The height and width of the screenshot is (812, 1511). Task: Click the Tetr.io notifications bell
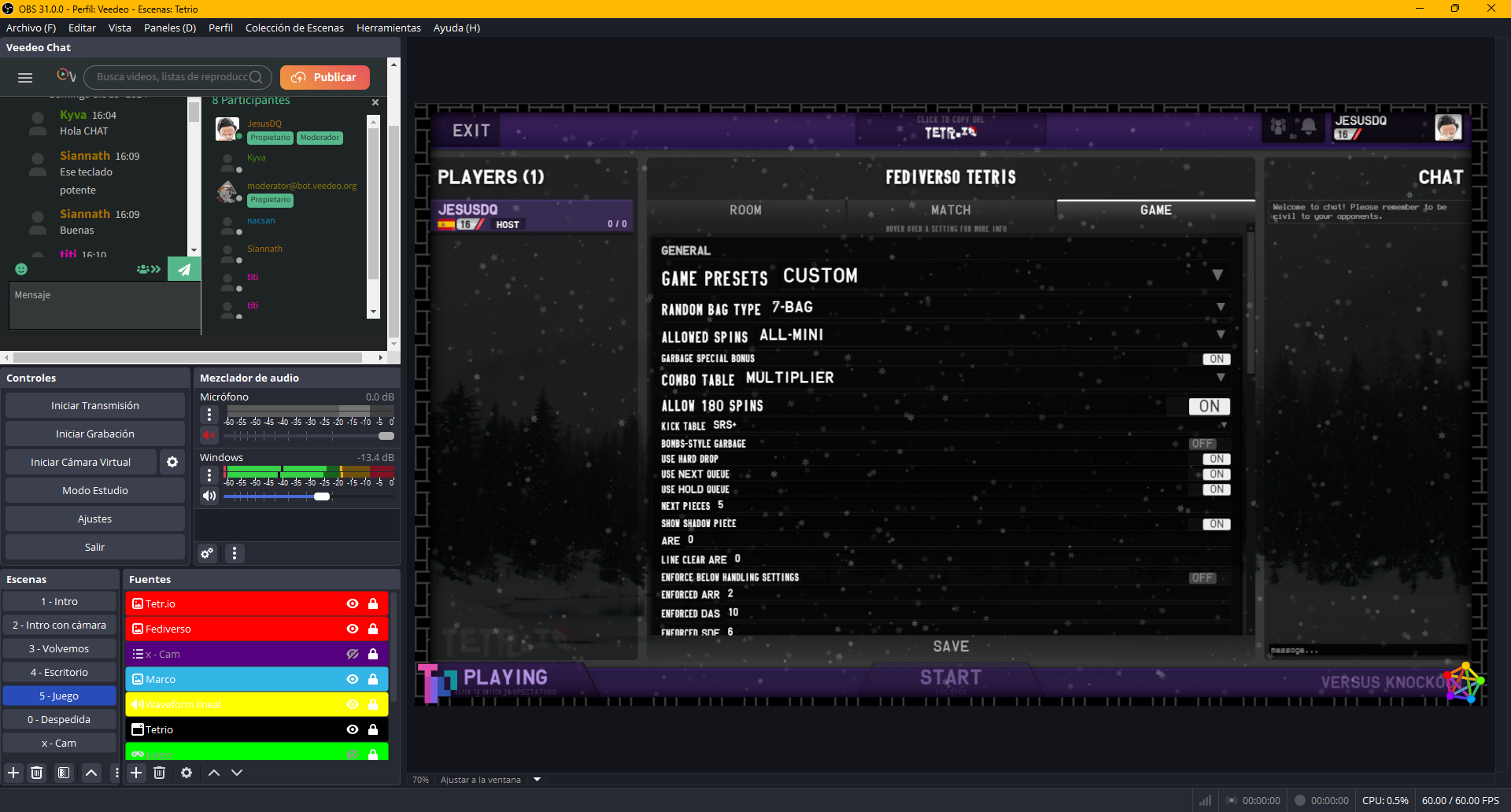click(x=1309, y=127)
